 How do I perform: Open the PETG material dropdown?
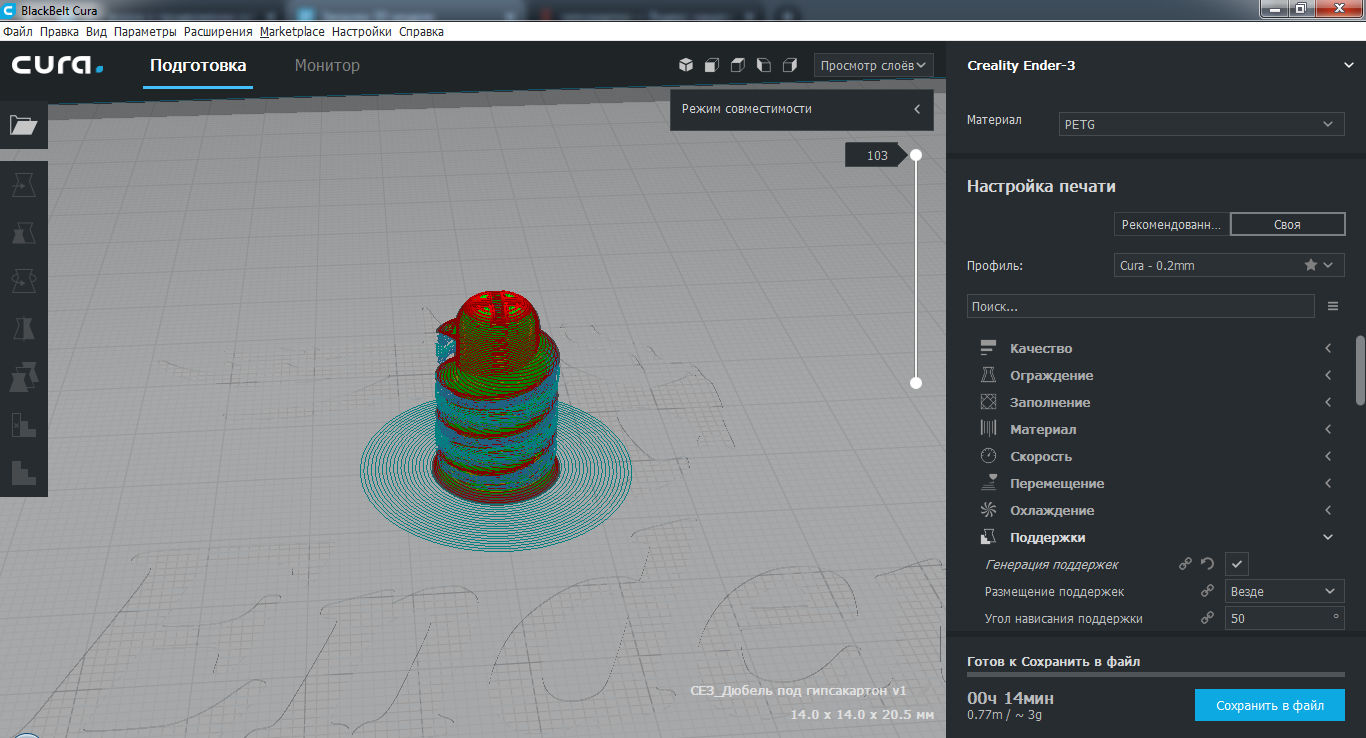[1201, 124]
